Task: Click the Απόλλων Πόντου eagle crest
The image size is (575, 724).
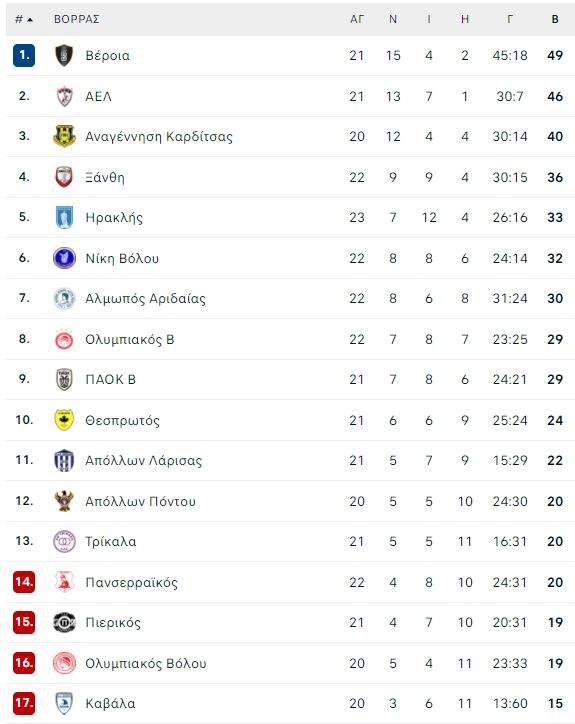Action: pyautogui.click(x=64, y=501)
